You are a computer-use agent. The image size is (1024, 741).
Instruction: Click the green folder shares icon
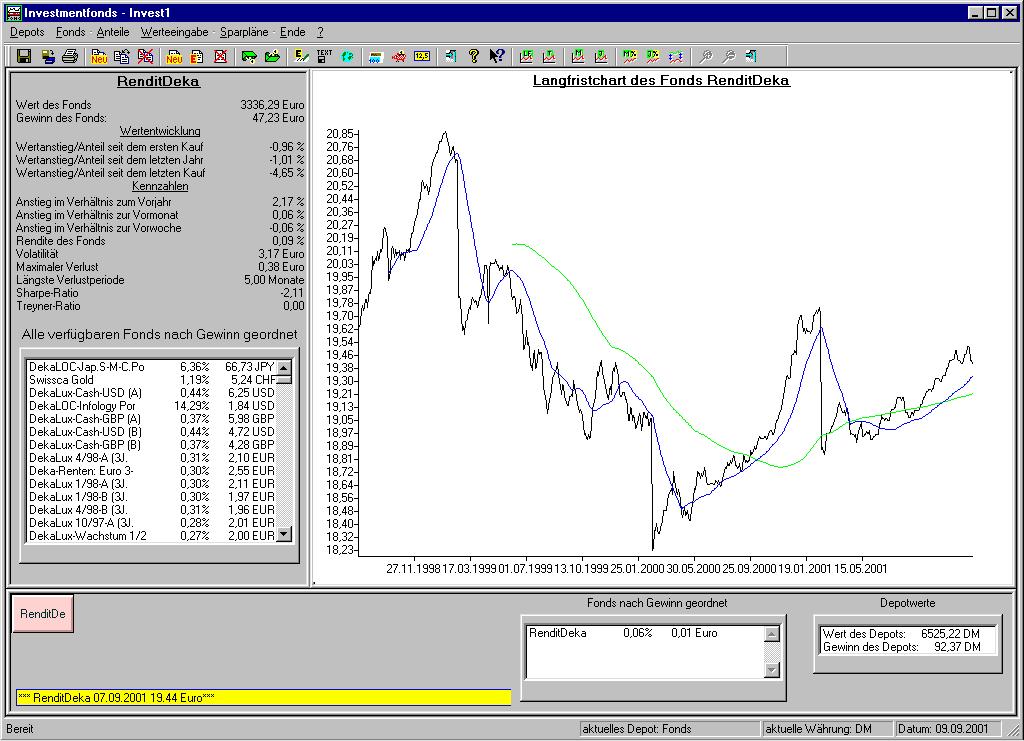pos(272,56)
